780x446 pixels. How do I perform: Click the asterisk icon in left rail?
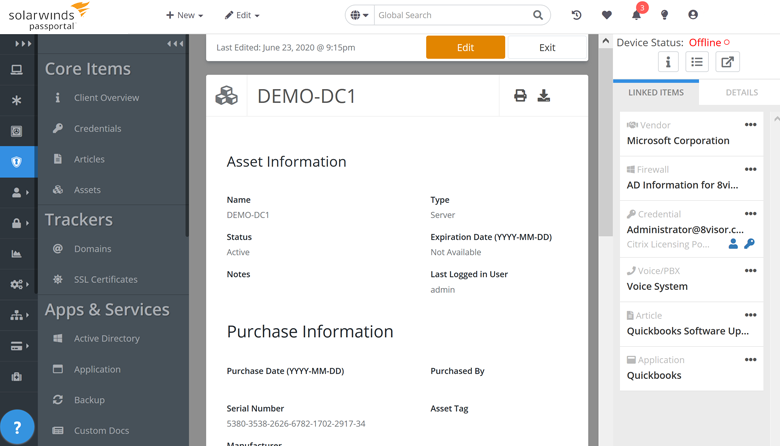coord(16,100)
